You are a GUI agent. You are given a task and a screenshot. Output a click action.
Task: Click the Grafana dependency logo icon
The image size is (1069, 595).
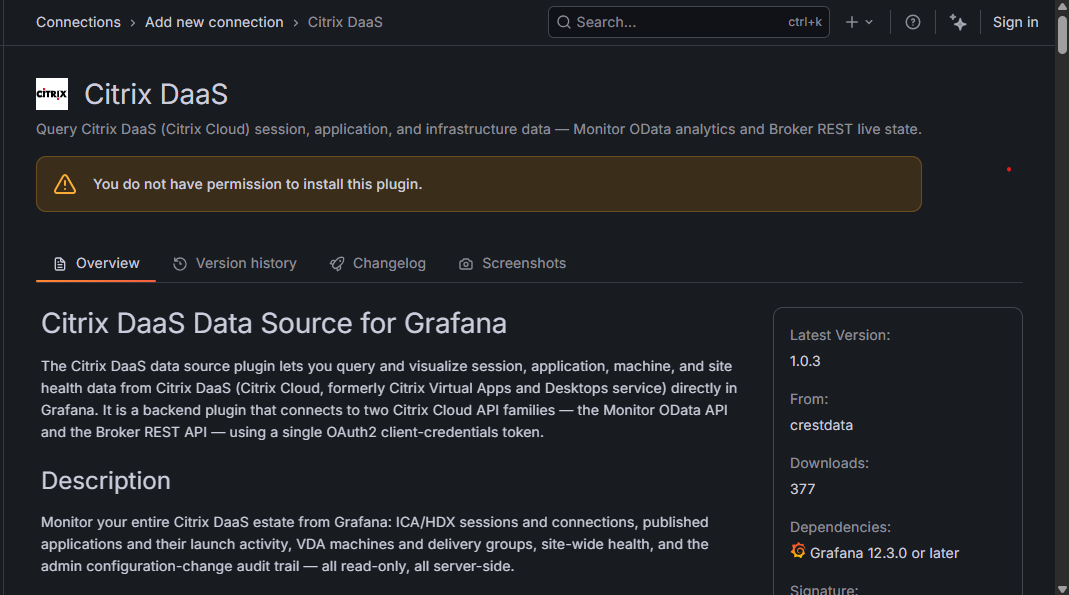tap(798, 551)
